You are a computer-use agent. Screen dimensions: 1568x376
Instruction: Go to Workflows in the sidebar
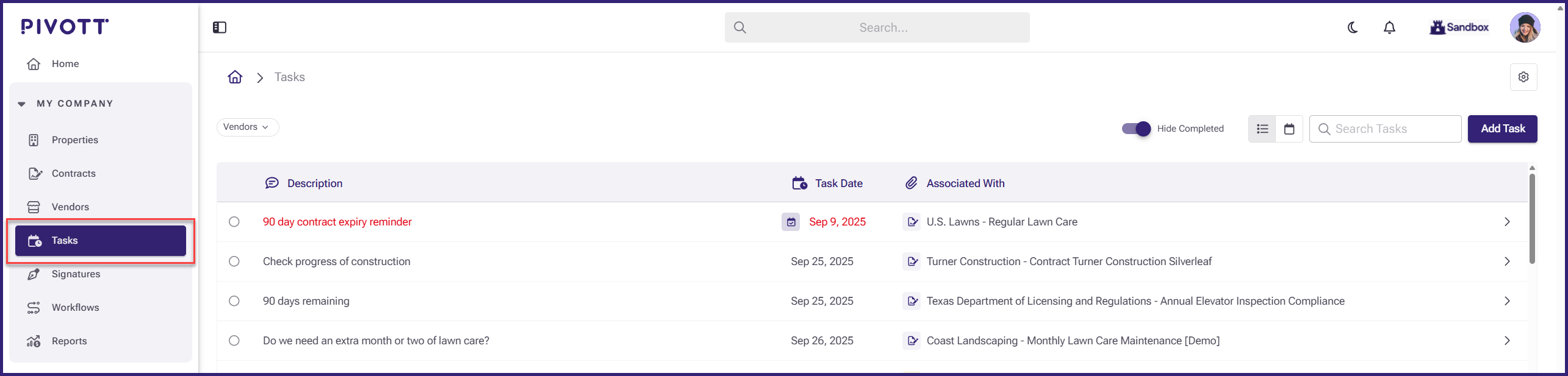(75, 308)
